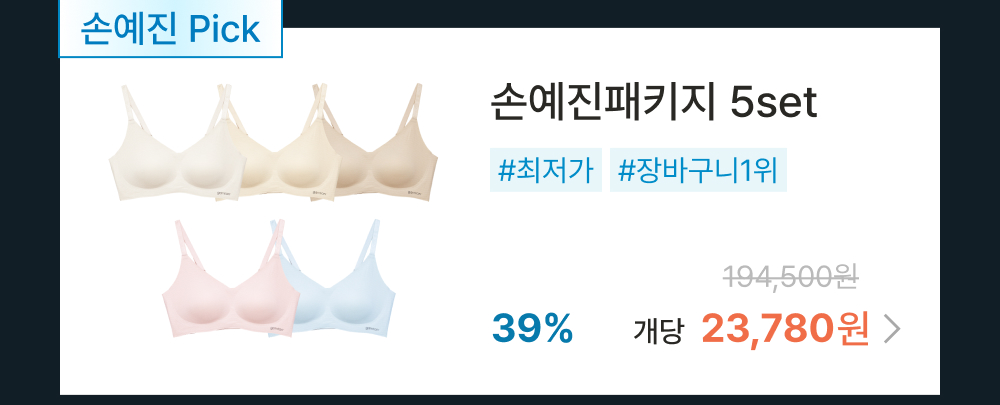
Task: Open product page via gray chevron arrow
Action: (x=892, y=330)
